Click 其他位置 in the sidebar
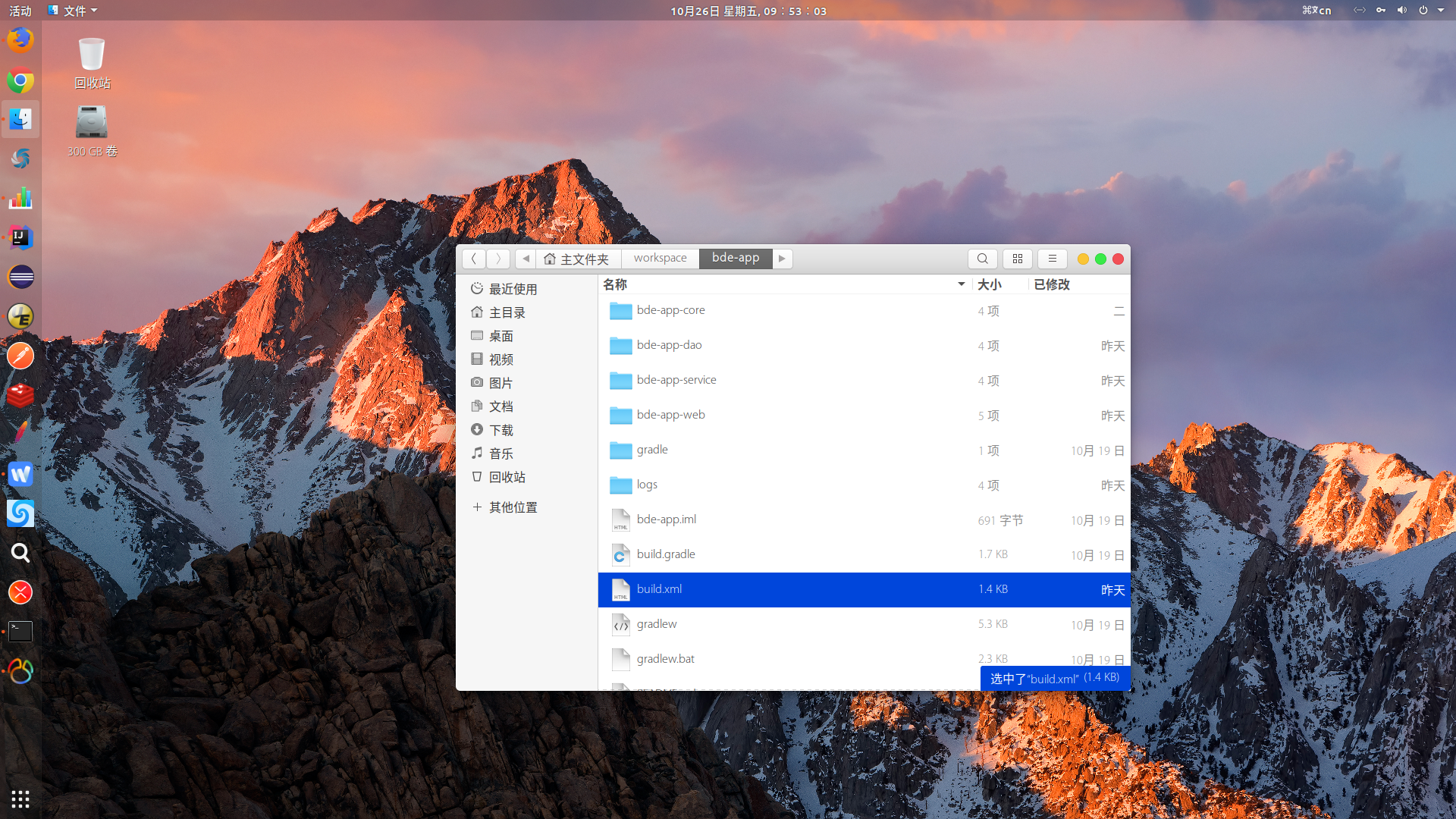Image resolution: width=1456 pixels, height=819 pixels. pyautogui.click(x=513, y=507)
